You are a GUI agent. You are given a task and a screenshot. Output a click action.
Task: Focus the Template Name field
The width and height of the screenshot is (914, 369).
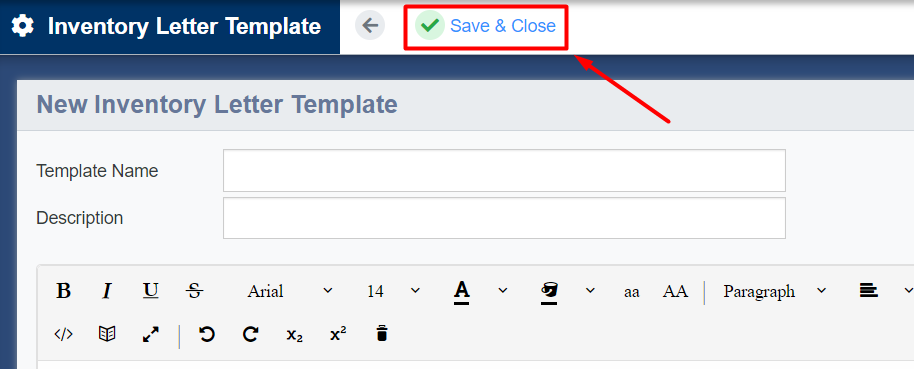[x=504, y=170]
